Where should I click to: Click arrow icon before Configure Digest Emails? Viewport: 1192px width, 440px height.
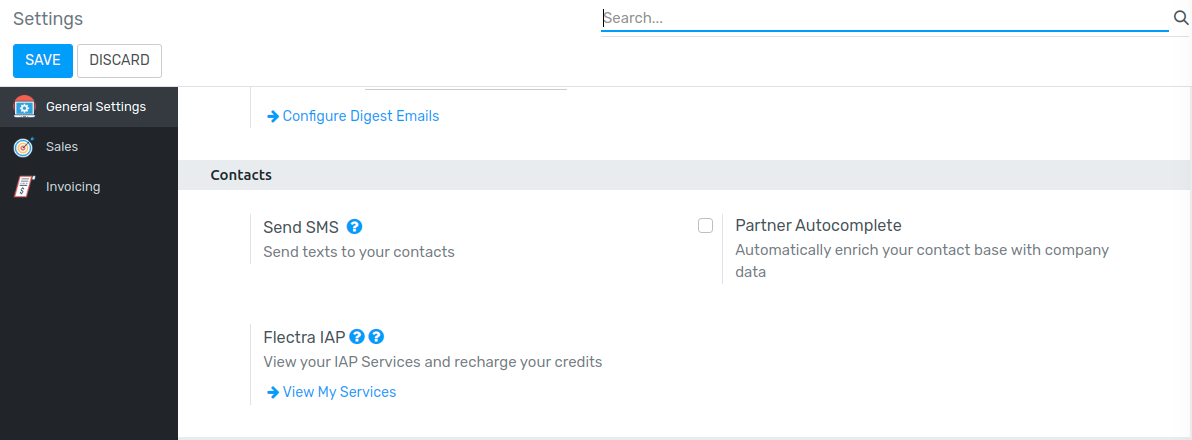tap(273, 116)
